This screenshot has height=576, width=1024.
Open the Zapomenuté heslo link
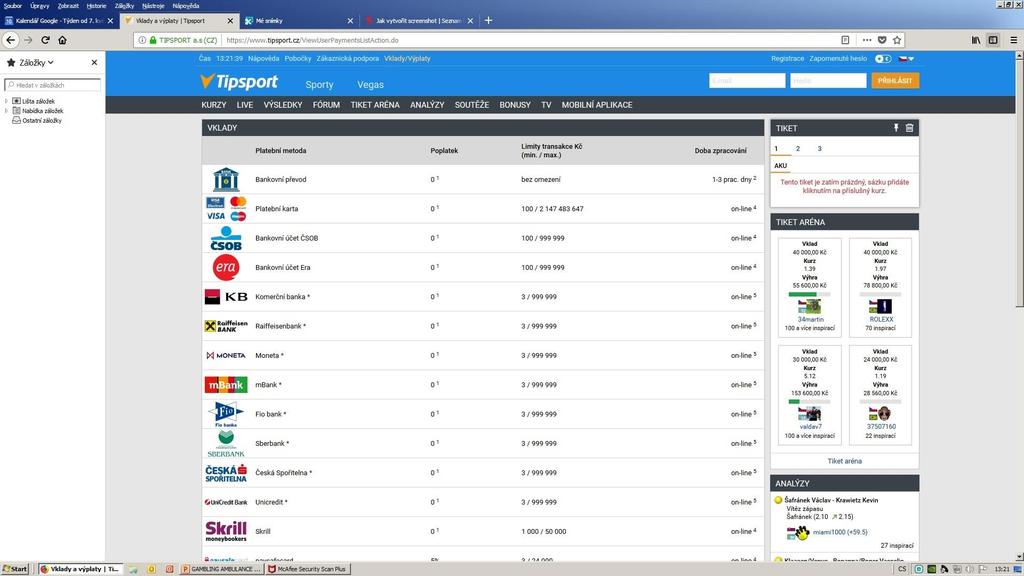tap(838, 59)
